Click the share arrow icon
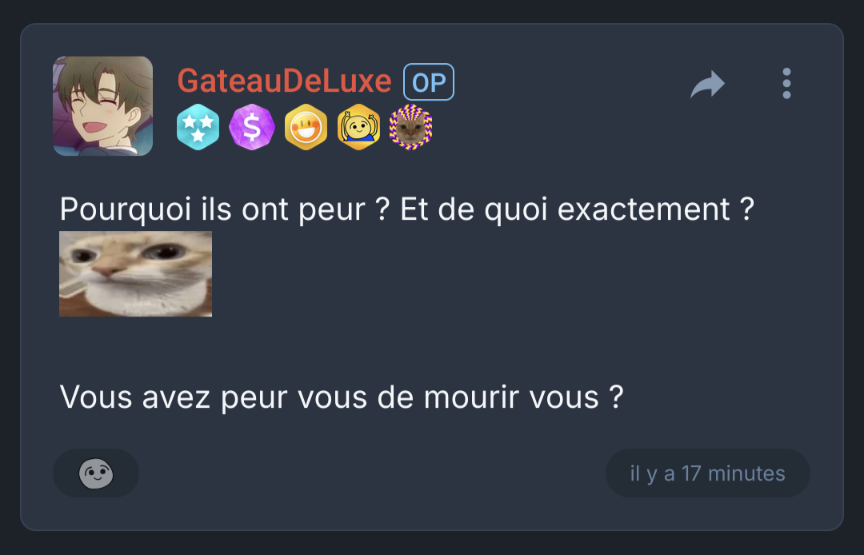The image size is (864, 555). point(708,84)
